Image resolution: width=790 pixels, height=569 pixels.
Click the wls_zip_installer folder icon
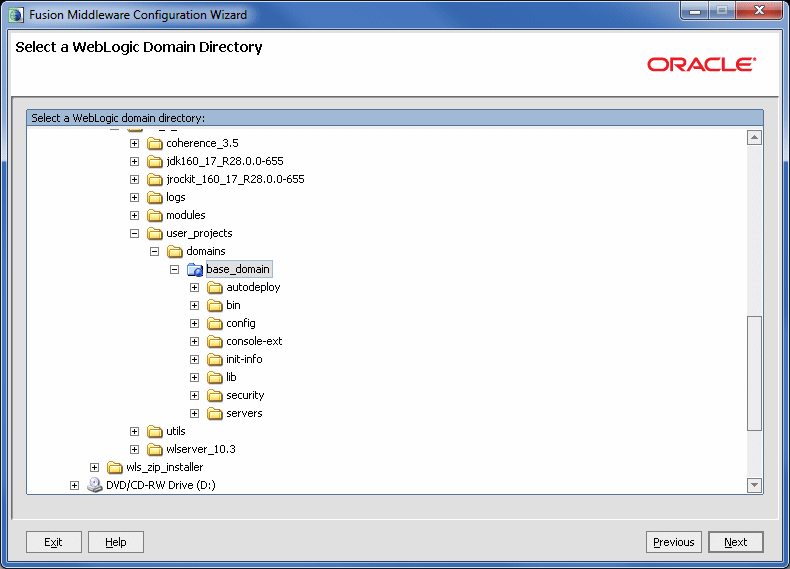pos(115,468)
